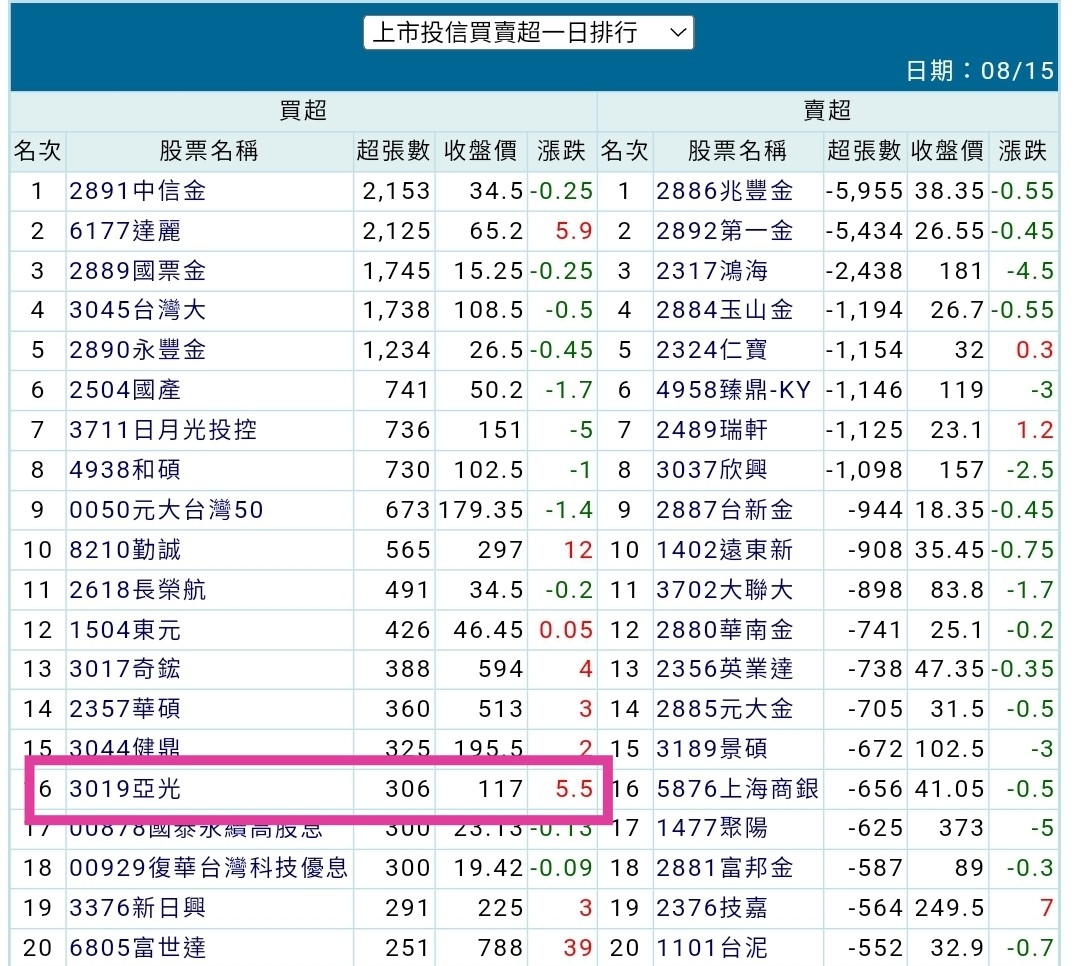
Task: Open the 3037欣興 stock link
Action: click(712, 470)
